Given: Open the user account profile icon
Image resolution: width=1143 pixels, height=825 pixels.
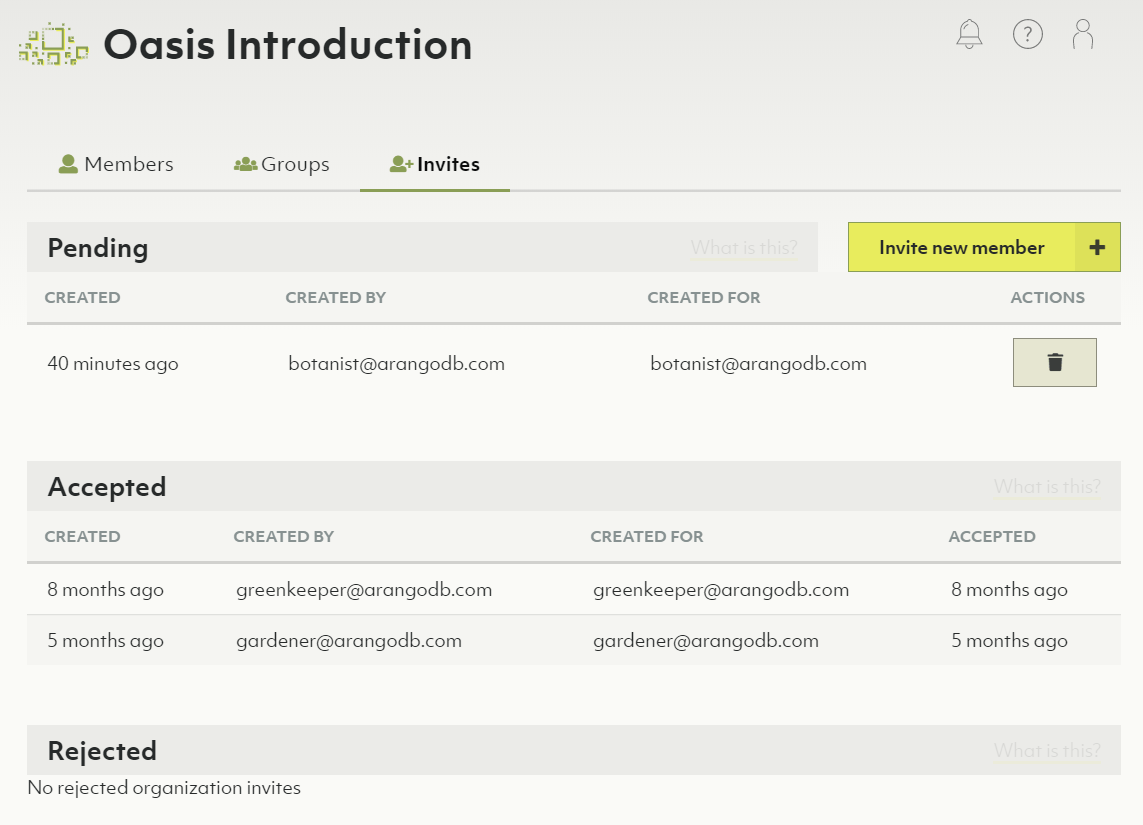Looking at the screenshot, I should 1082,34.
